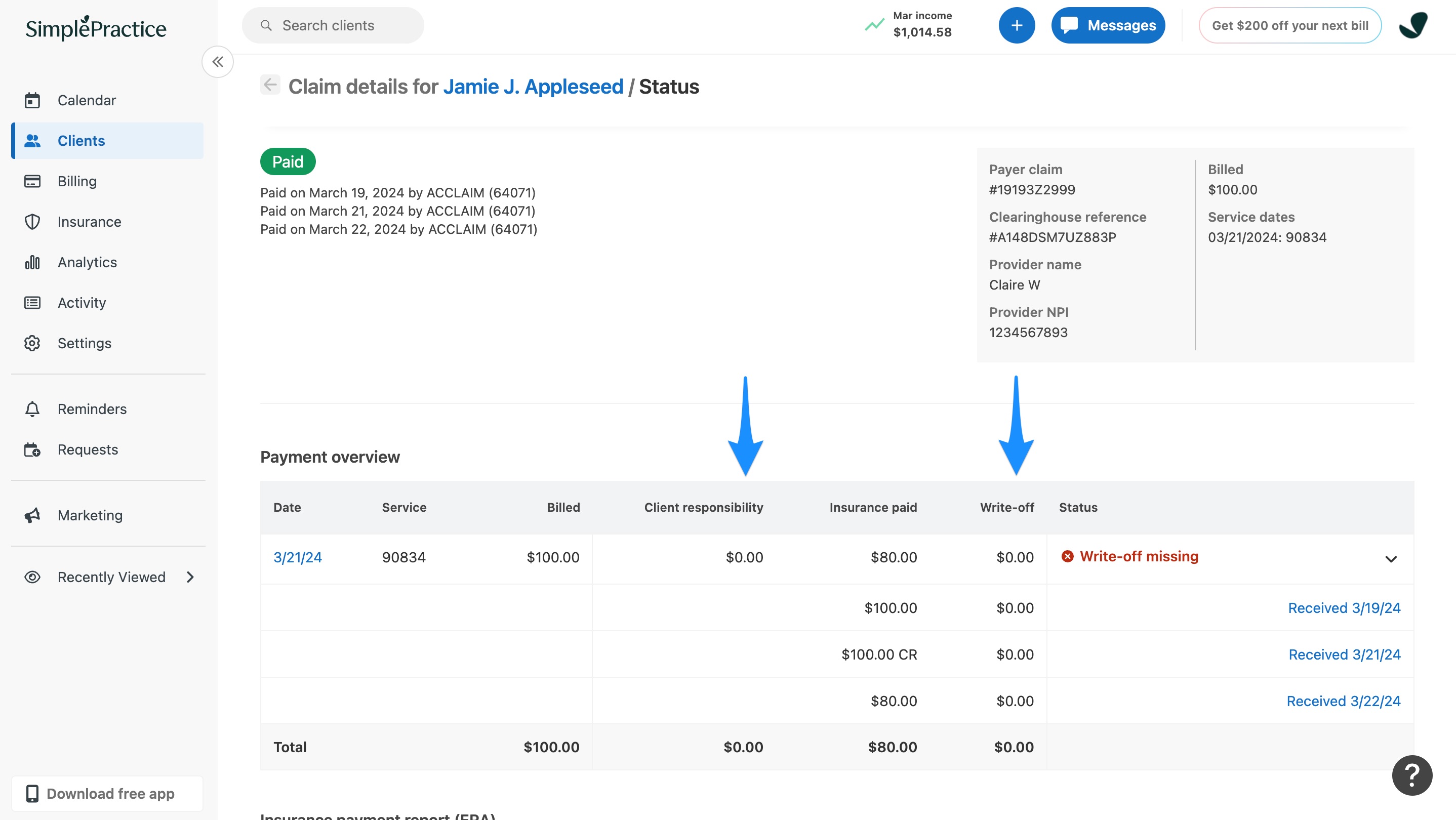Screen dimensions: 1456x820
Task: Open Reminders in the sidebar
Action: (x=107, y=408)
